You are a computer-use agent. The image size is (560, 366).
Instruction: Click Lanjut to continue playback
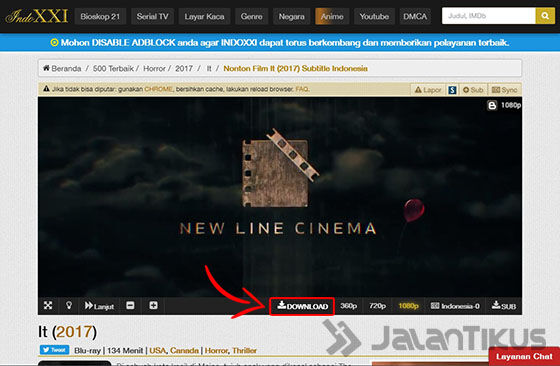(x=99, y=306)
